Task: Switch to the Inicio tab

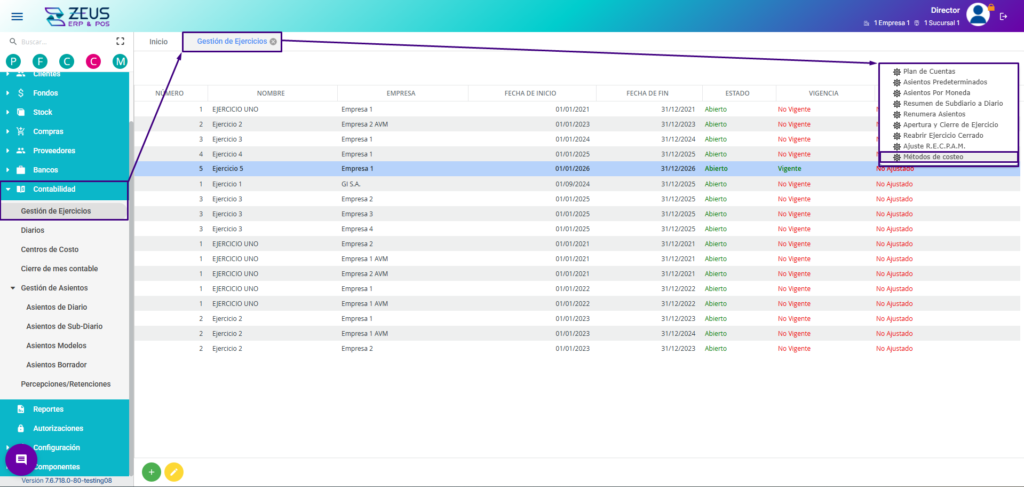Action: (158, 41)
